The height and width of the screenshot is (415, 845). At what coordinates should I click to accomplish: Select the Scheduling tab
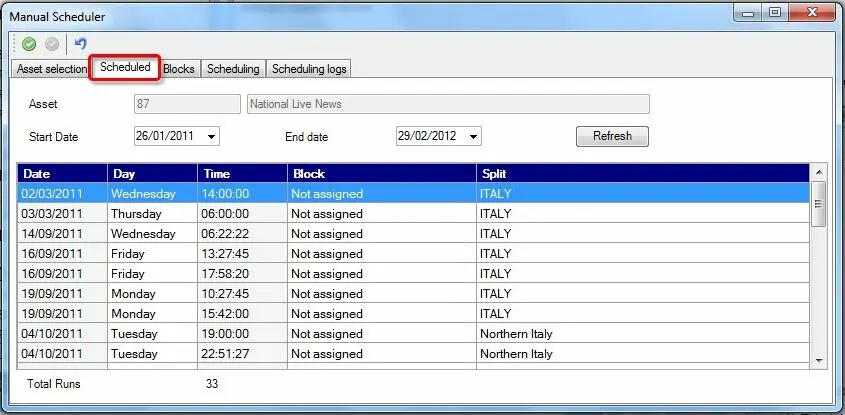(233, 69)
